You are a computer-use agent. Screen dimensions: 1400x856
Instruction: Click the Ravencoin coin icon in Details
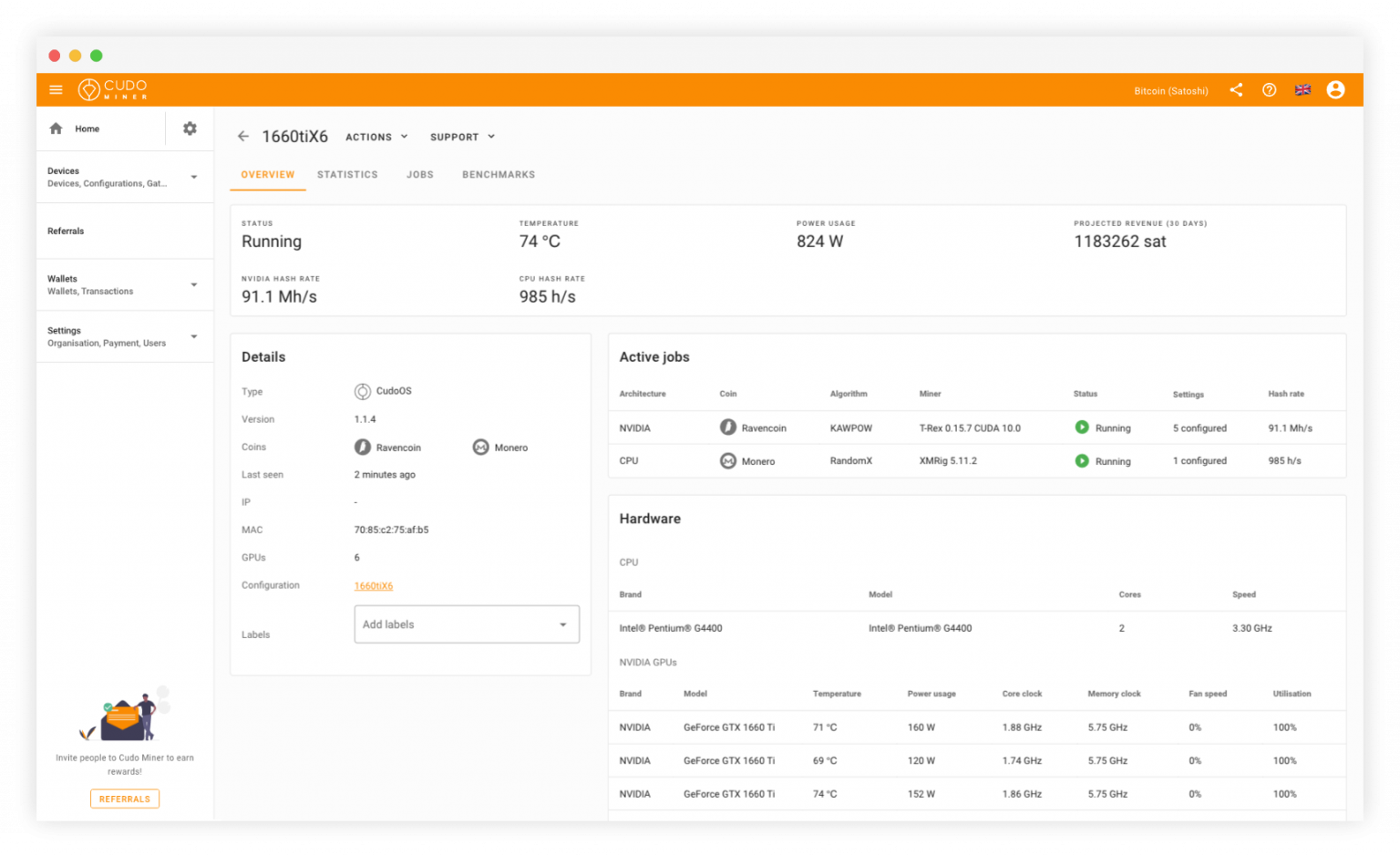click(x=364, y=447)
